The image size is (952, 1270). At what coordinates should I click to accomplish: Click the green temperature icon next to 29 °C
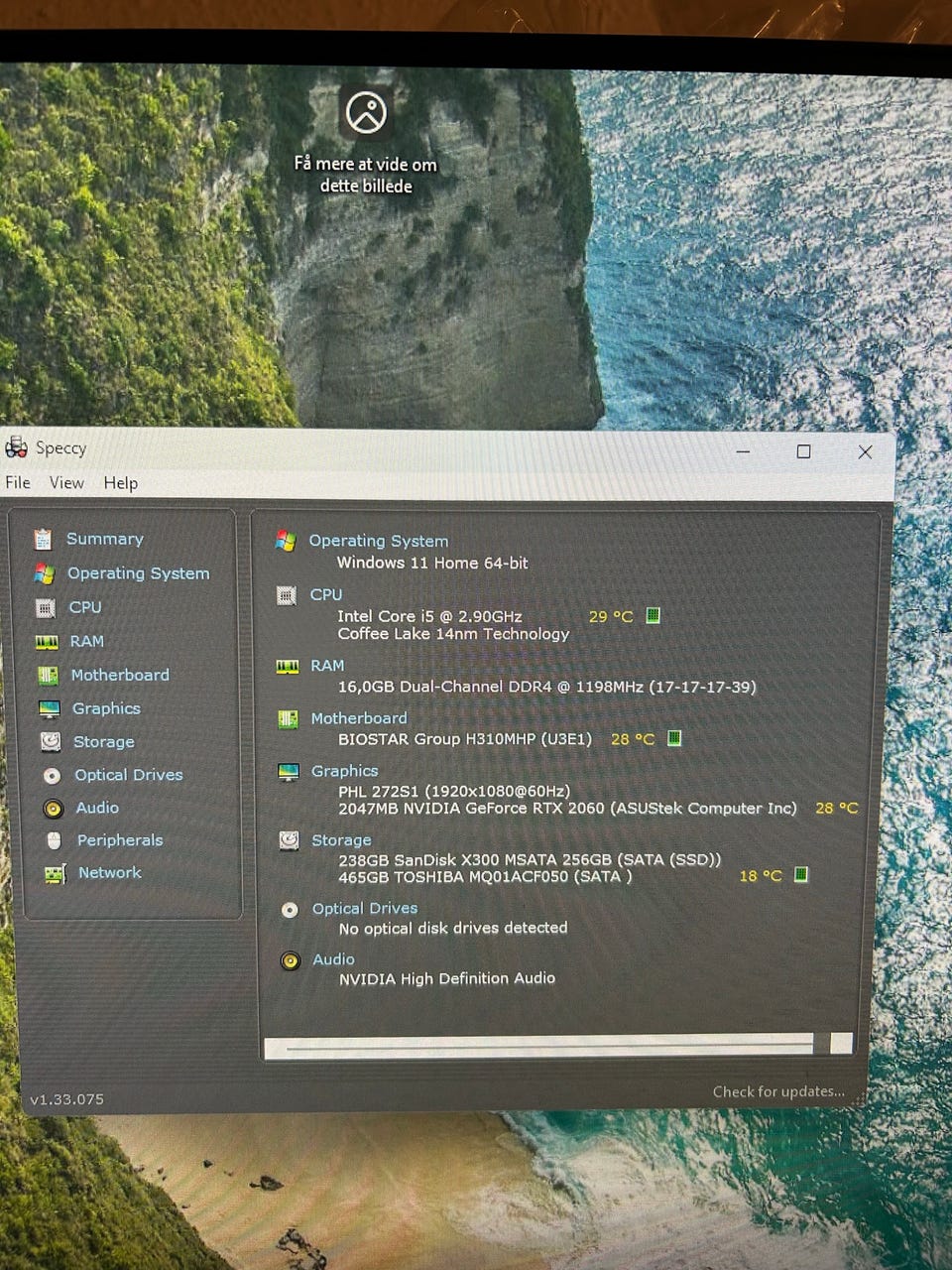coord(653,615)
